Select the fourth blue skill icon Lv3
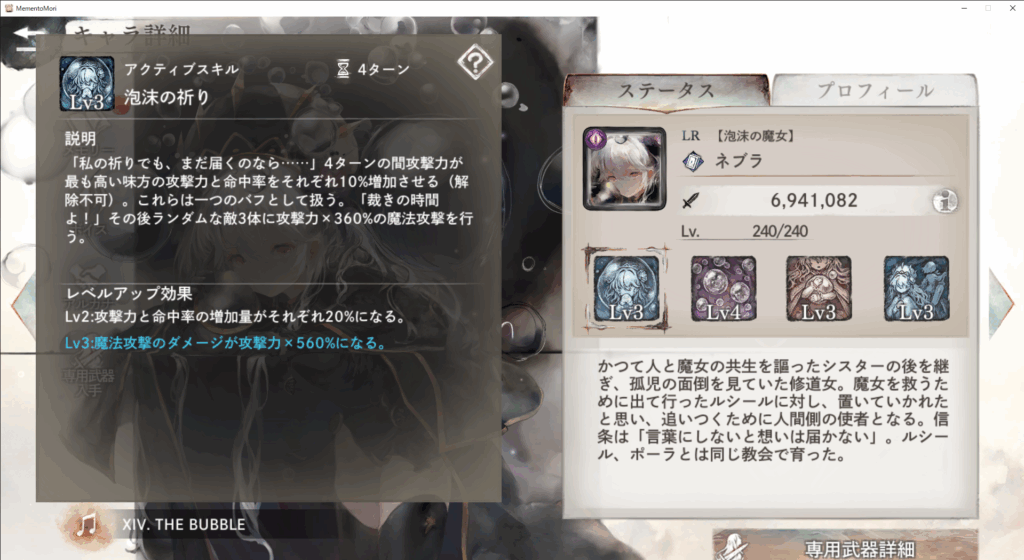 [916, 288]
